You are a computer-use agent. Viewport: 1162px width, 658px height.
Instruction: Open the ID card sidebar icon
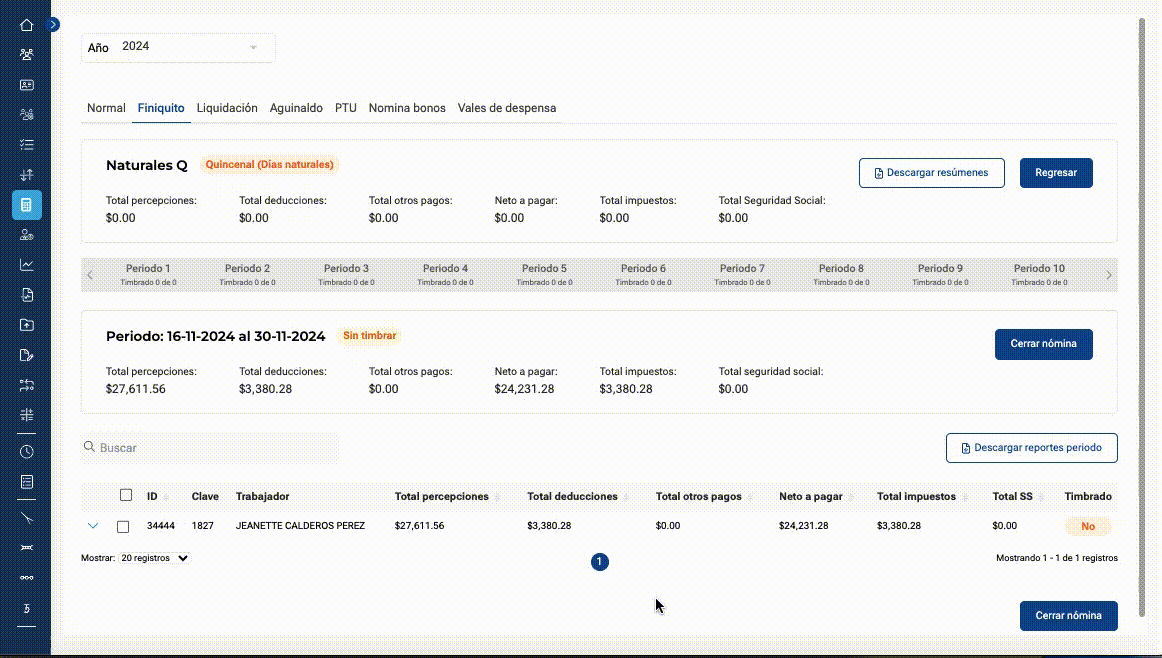pyautogui.click(x=27, y=85)
